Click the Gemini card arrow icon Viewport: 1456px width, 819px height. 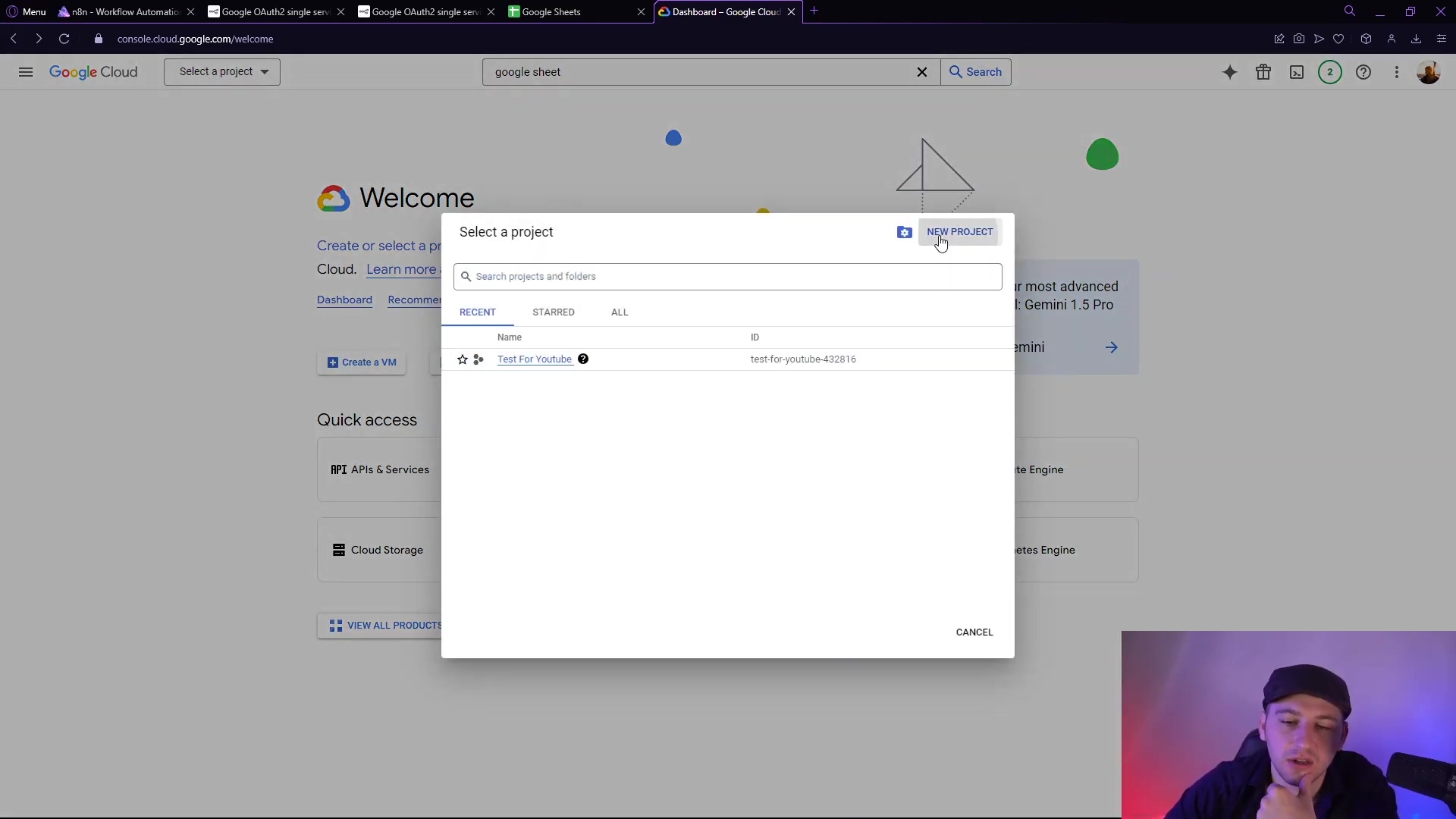[x=1111, y=347]
